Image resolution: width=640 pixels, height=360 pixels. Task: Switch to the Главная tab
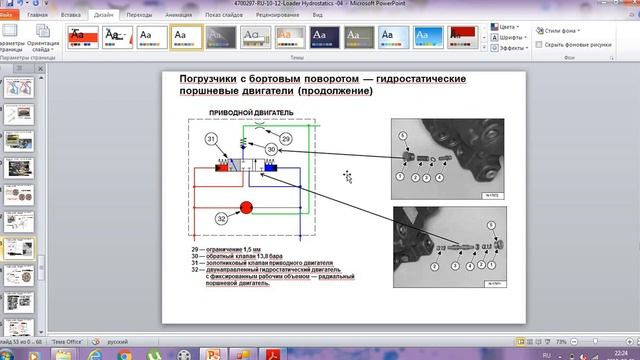tap(38, 15)
